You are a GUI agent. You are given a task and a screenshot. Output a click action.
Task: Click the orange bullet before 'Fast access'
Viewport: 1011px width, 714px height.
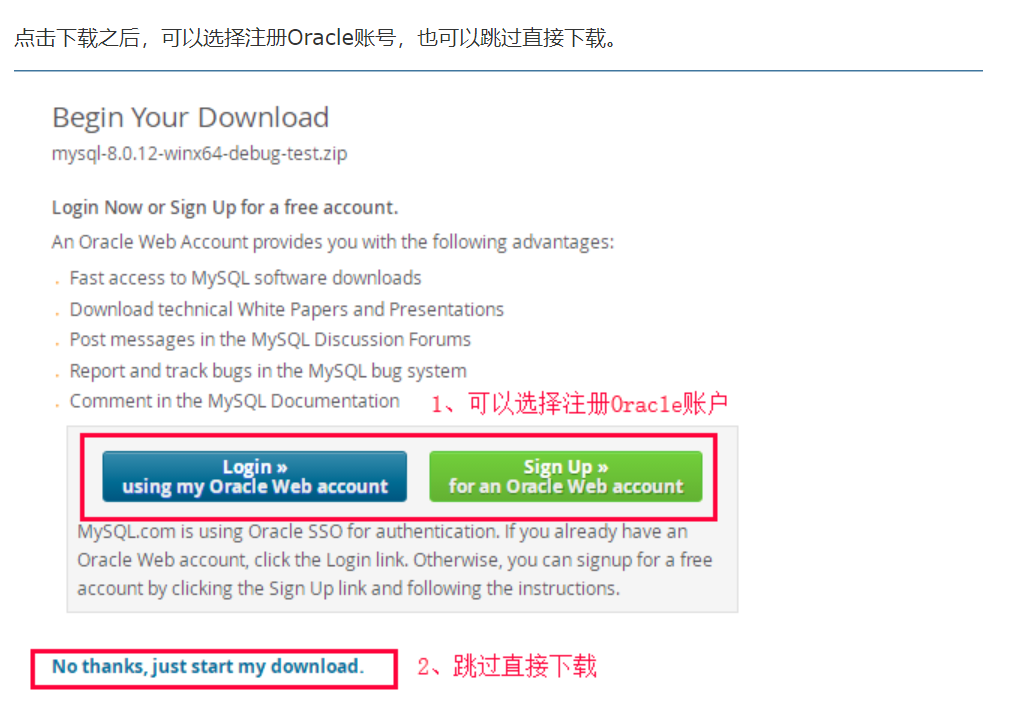pos(57,282)
